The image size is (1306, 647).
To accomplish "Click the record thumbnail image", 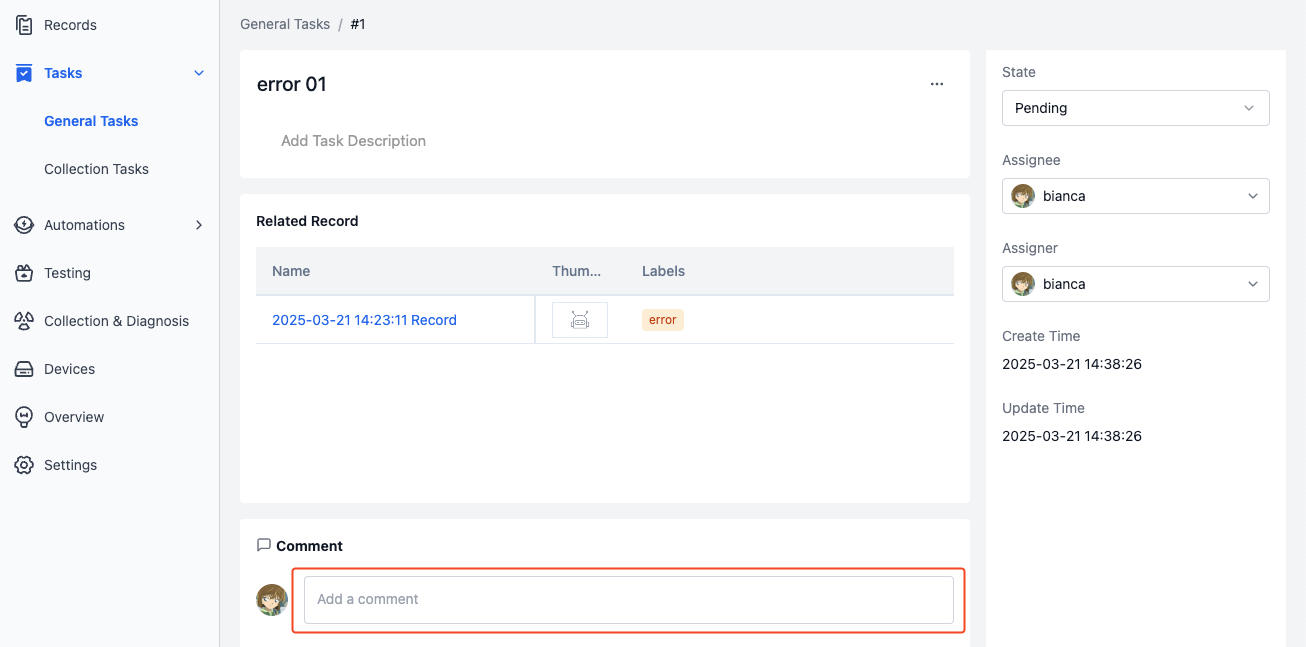I will pos(580,320).
